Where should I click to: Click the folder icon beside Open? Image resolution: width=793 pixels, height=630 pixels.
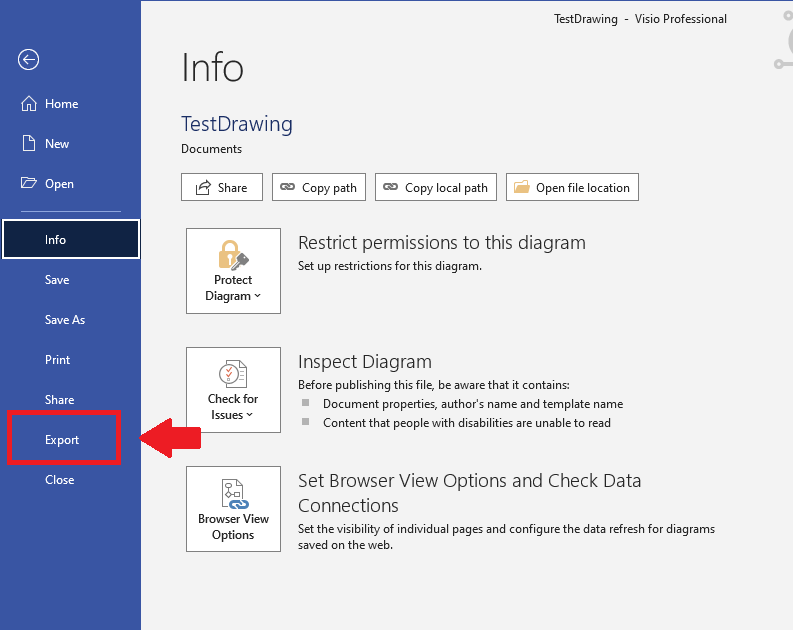[x=29, y=183]
